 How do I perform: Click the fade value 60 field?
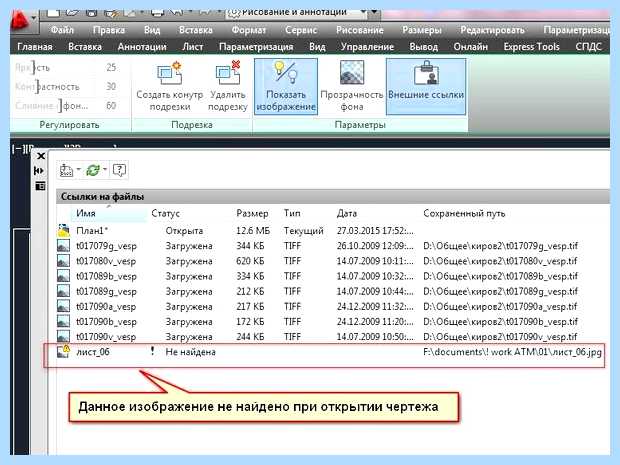[x=111, y=106]
